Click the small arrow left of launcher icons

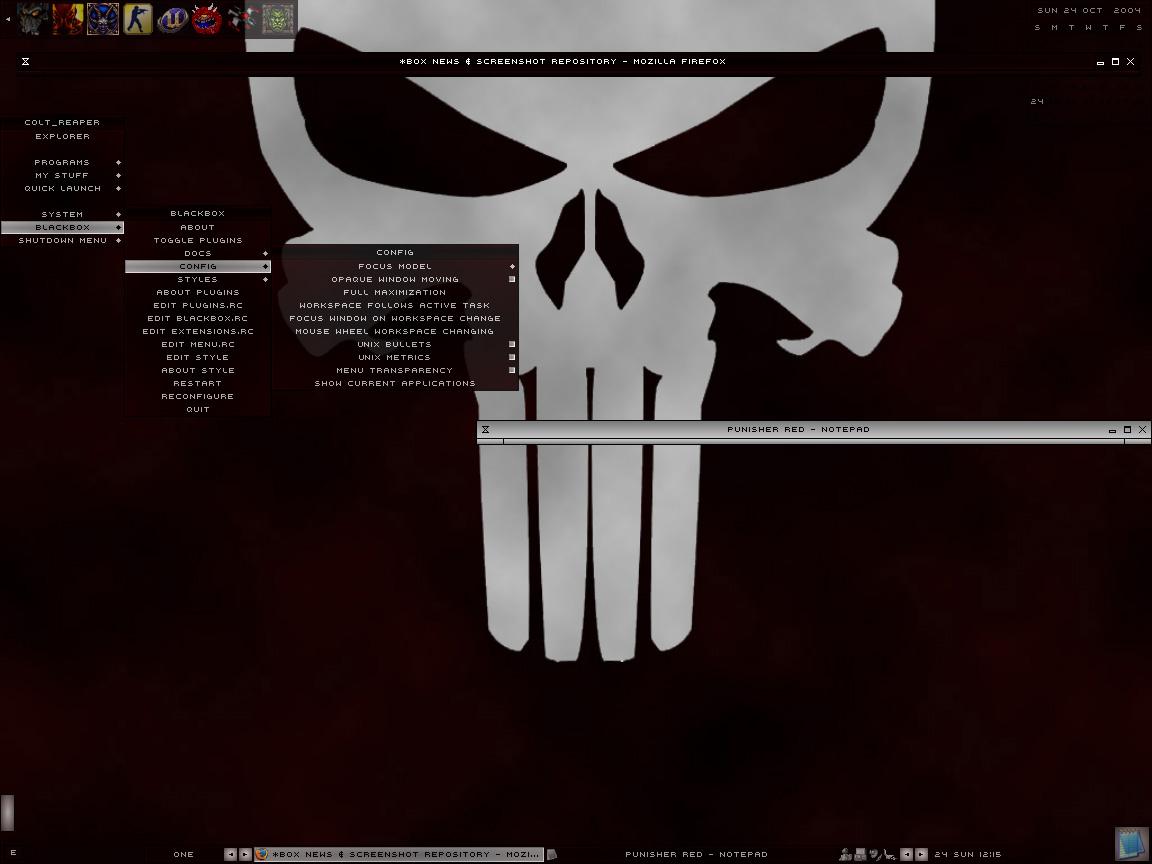click(x=8, y=18)
